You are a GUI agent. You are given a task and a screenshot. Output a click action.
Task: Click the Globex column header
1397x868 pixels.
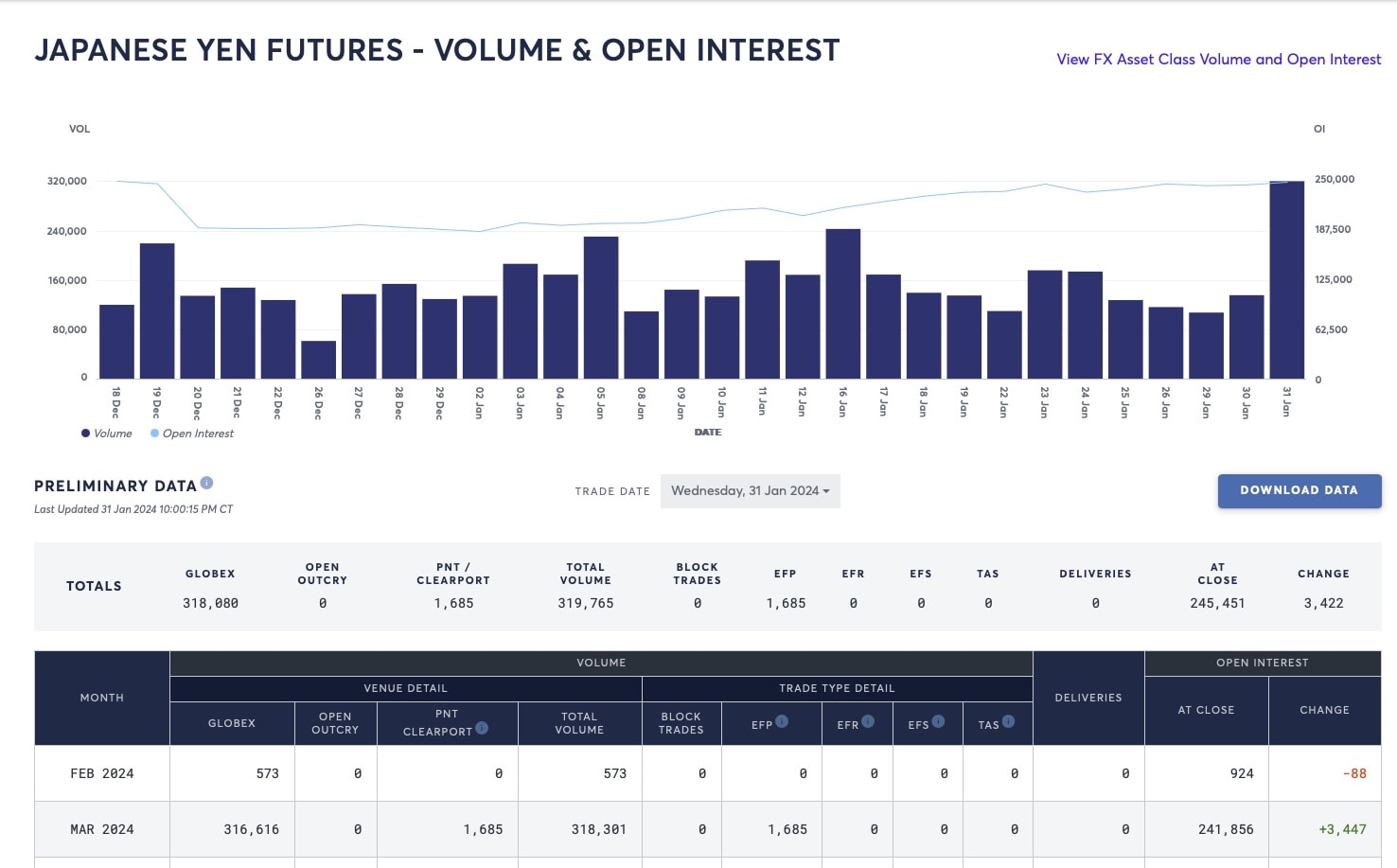coord(232,723)
